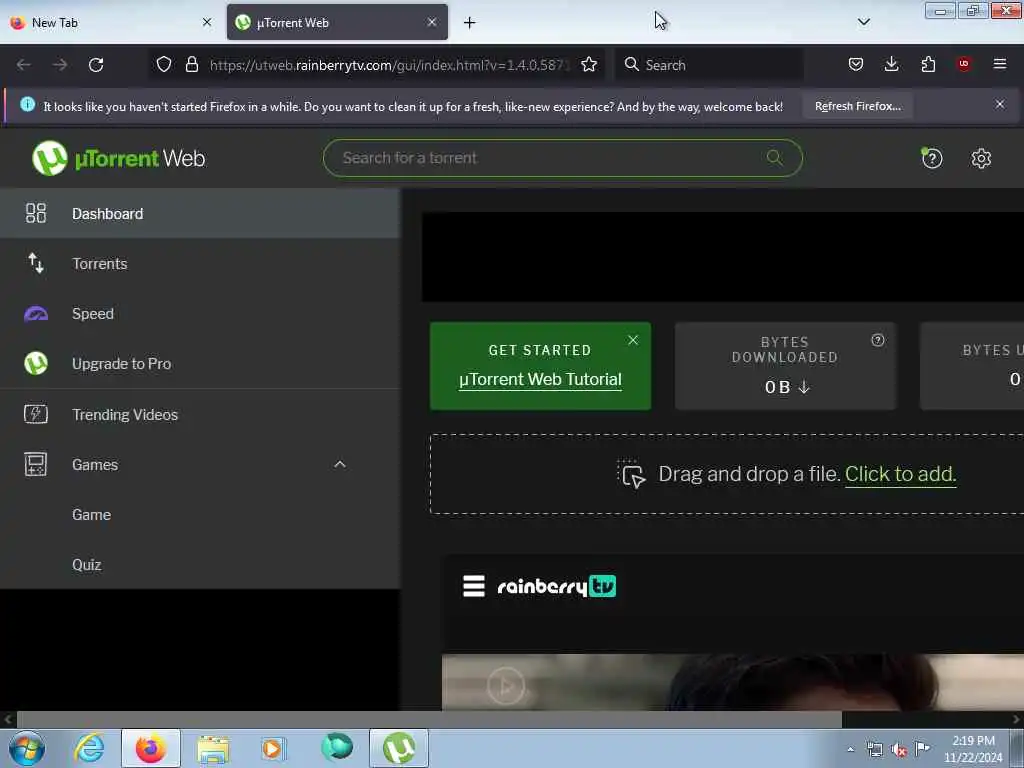This screenshot has height=768, width=1024.
Task: Open the Firefox application menu
Action: [999, 64]
